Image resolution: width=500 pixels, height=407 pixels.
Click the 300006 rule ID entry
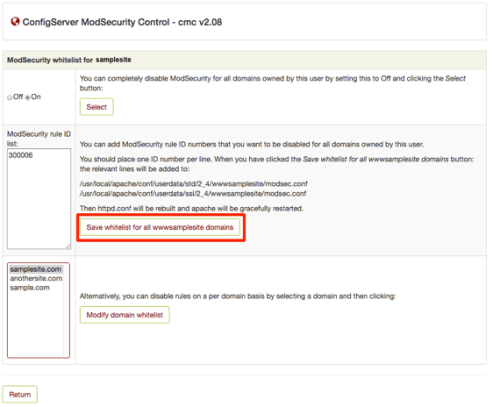click(x=21, y=155)
